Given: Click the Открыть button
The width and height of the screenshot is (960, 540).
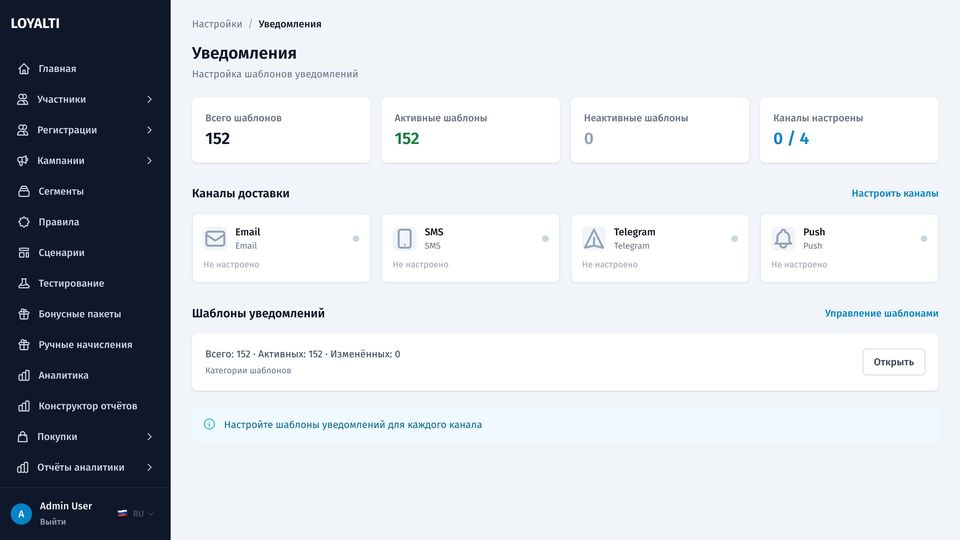Looking at the screenshot, I should click(x=893, y=362).
